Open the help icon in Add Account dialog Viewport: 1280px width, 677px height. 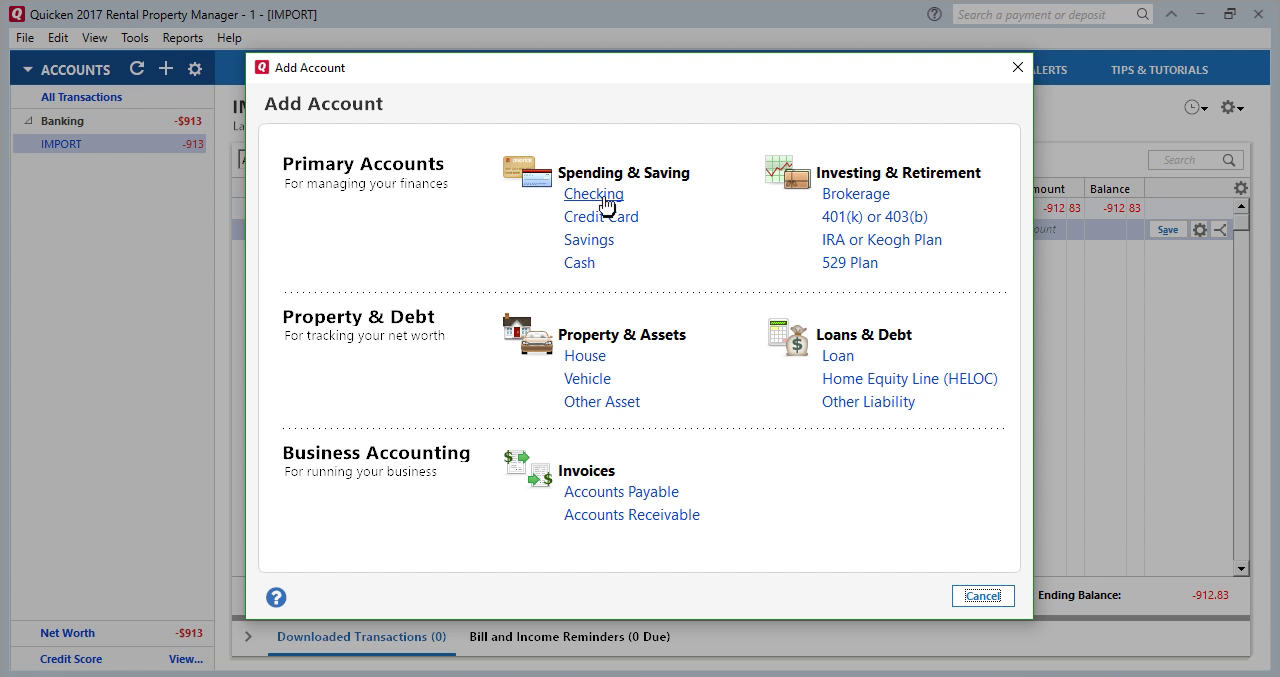point(276,597)
